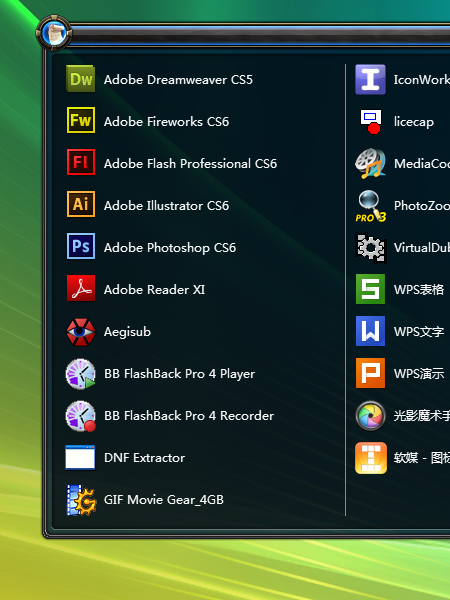Open the Adobe Dreamweaver CS5 icon

click(80, 79)
